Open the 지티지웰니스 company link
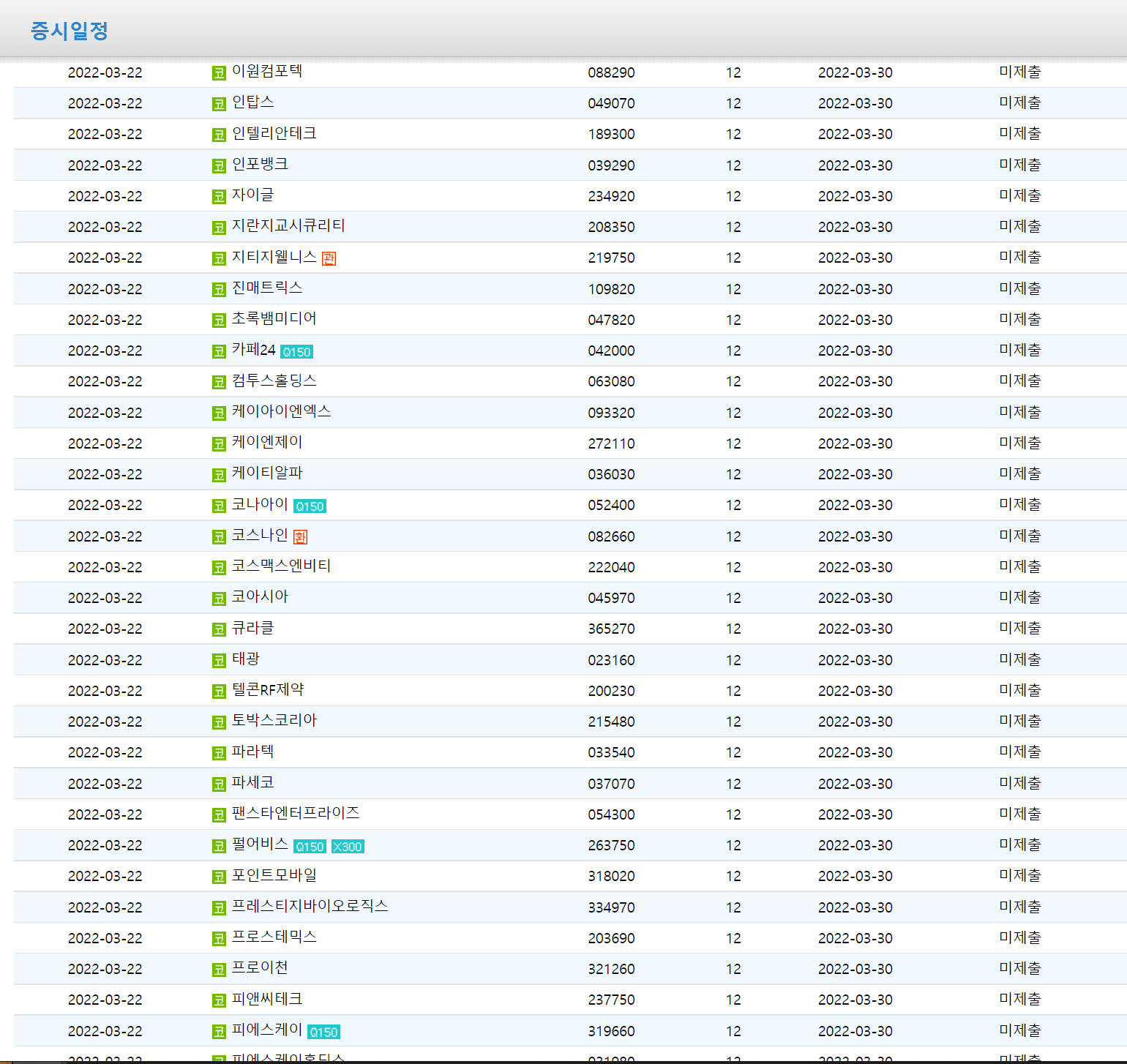Viewport: 1127px width, 1064px height. coord(274,257)
